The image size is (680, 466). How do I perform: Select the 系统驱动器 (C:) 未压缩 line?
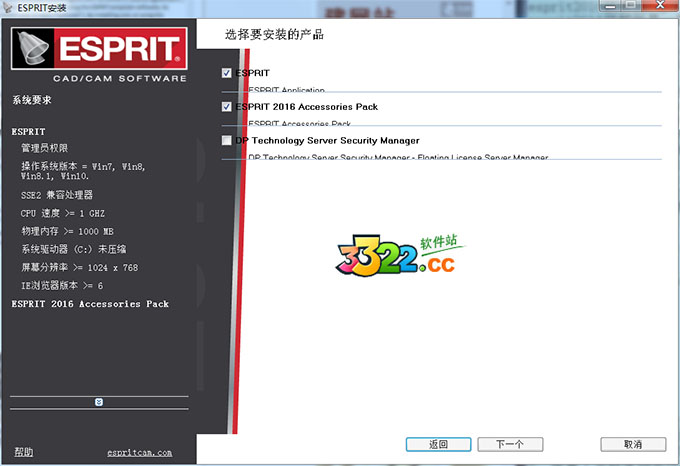coord(74,249)
